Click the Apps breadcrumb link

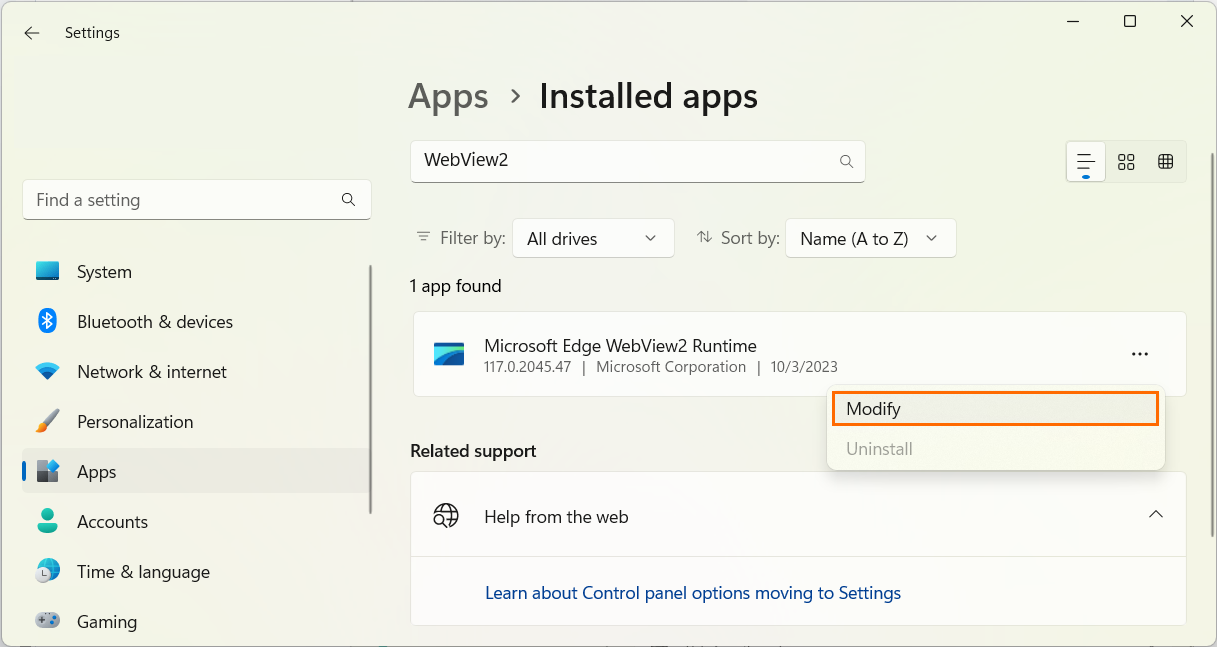point(448,97)
